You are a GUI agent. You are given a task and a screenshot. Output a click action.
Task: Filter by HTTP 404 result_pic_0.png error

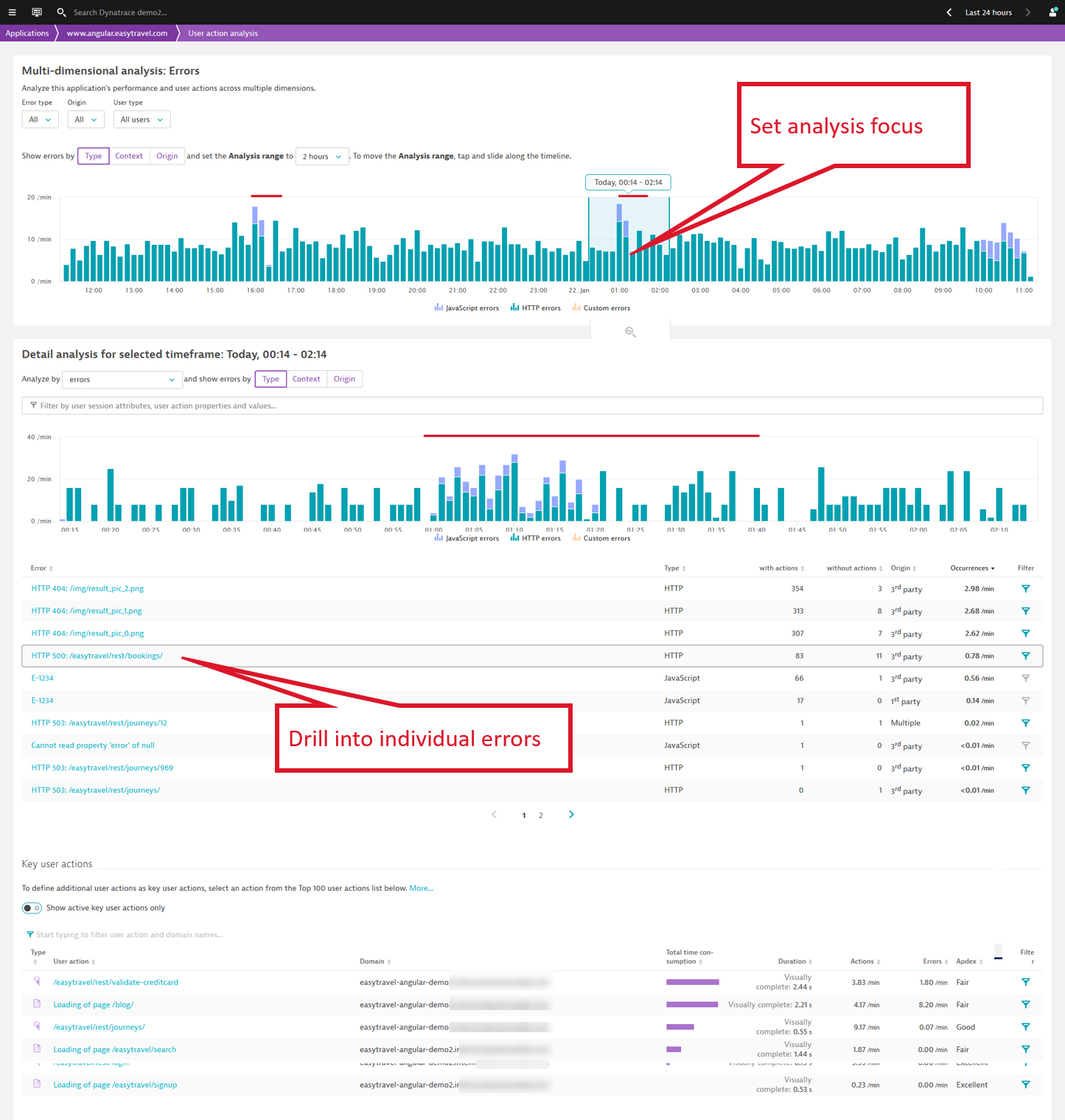point(1025,633)
